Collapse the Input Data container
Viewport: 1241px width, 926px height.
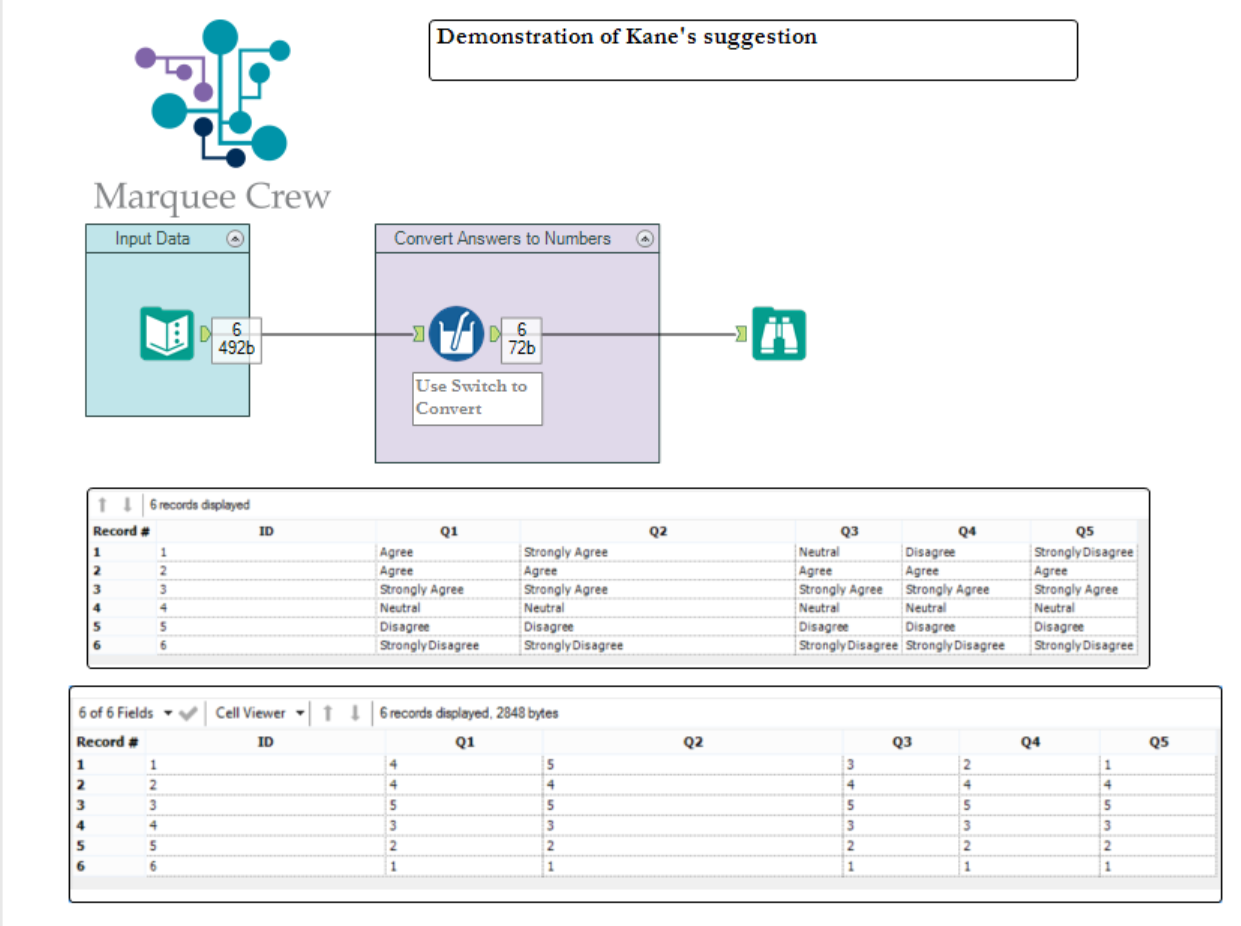[235, 239]
